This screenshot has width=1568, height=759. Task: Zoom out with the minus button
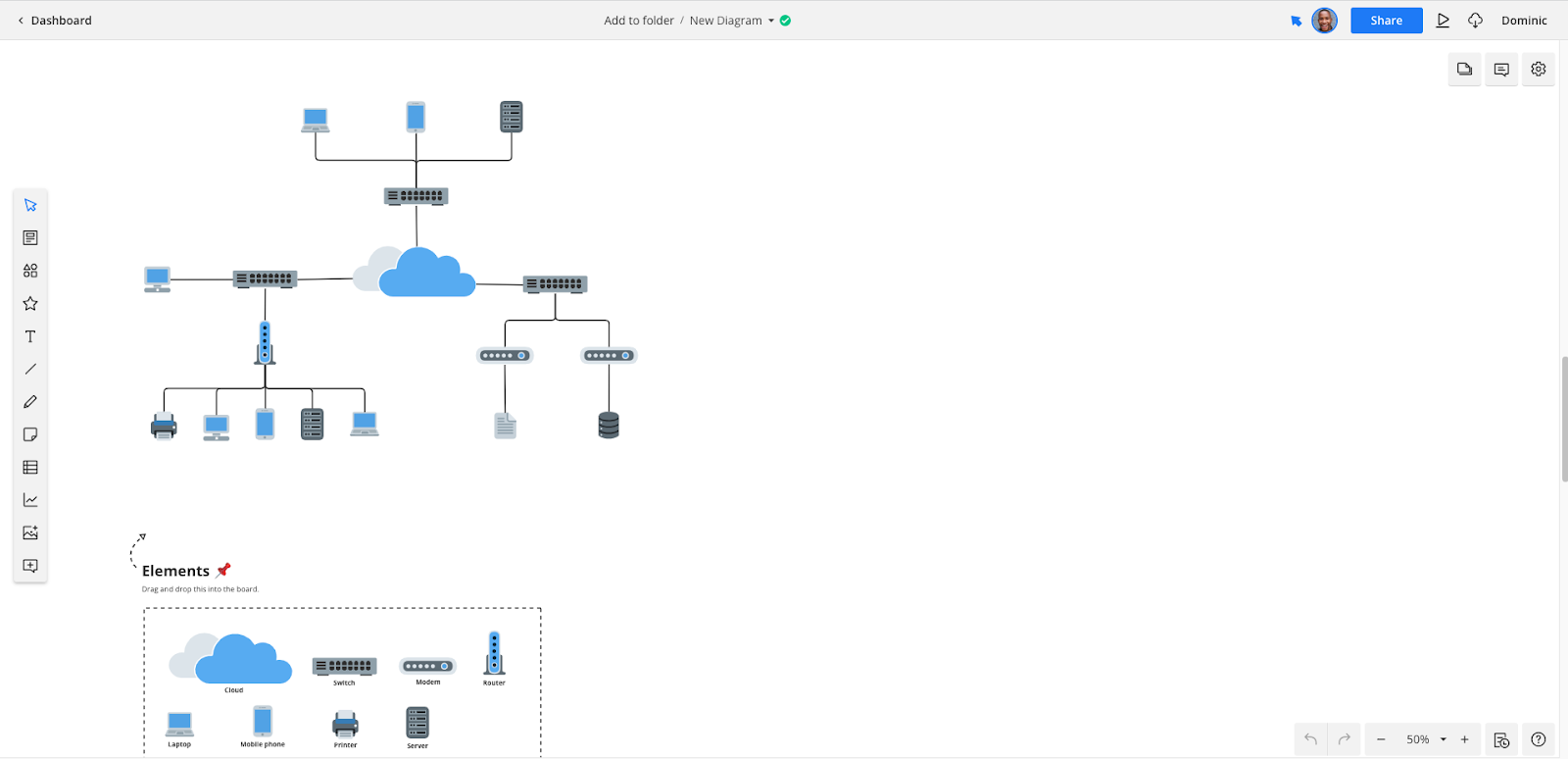tap(1381, 739)
